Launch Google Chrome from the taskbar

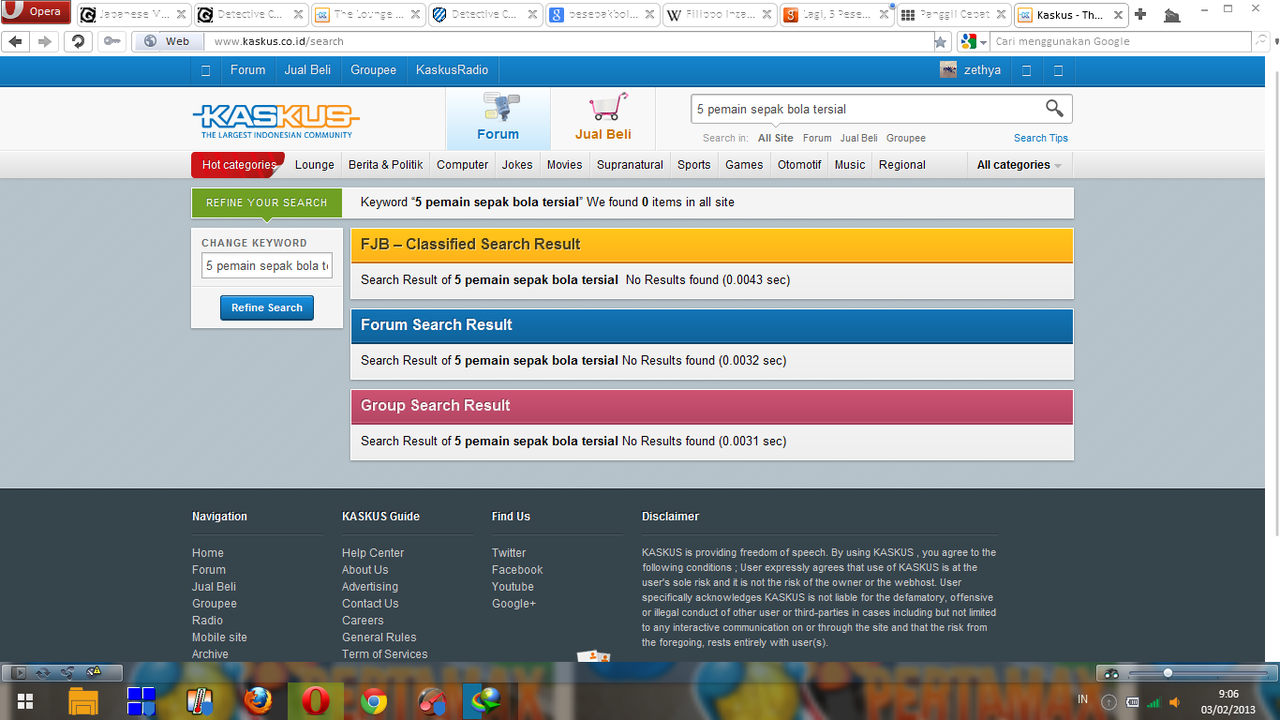coord(374,701)
